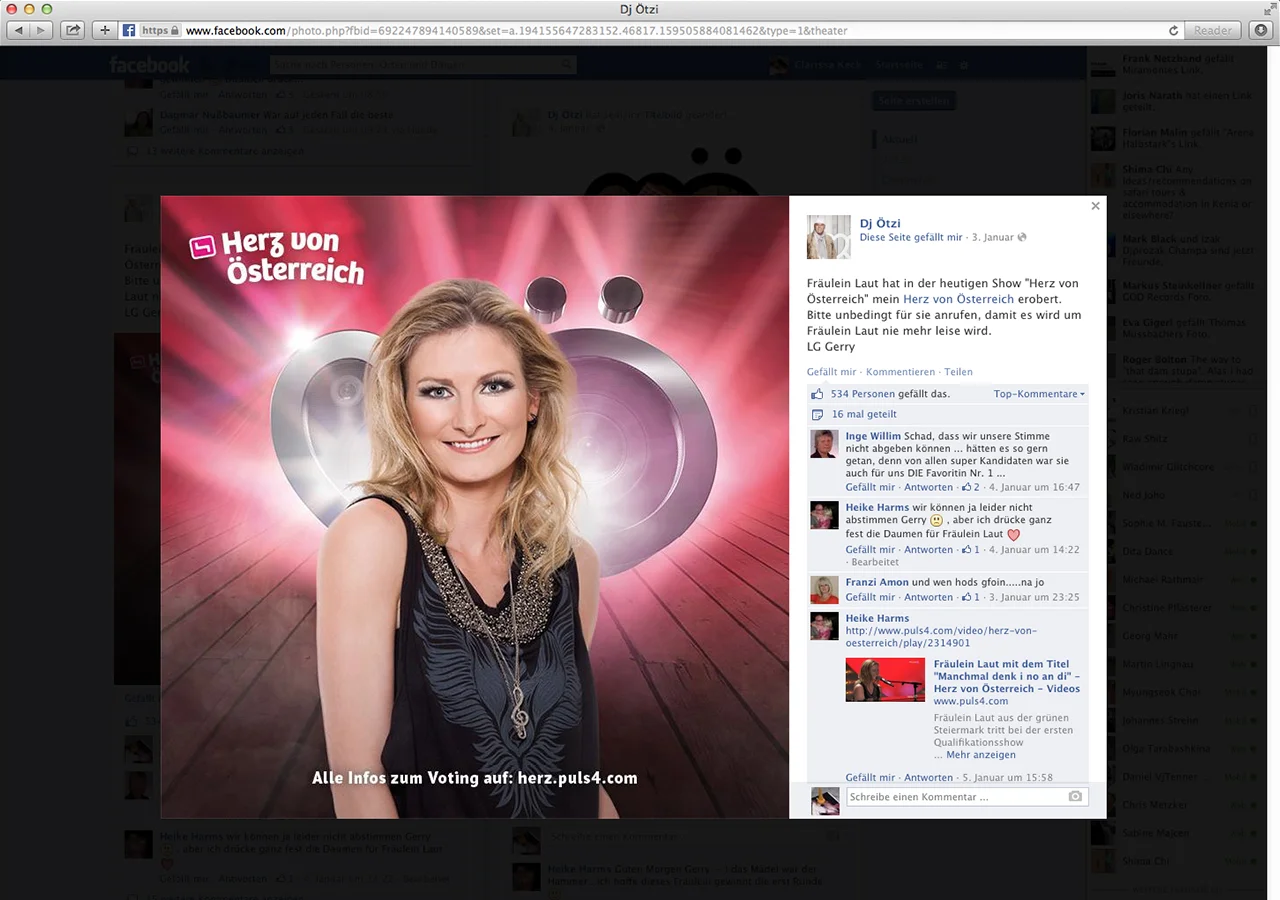Open '5. Januar um 15:58' timestamp
The image size is (1280, 900).
coord(1007,777)
